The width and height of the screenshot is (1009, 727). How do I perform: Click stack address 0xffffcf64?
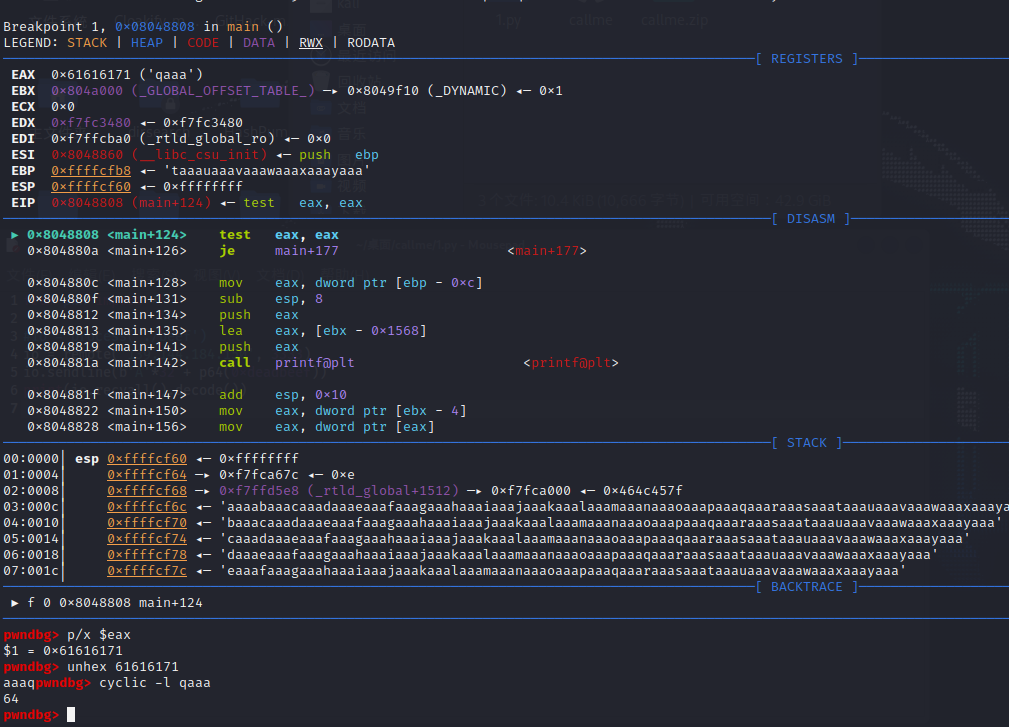point(147,475)
